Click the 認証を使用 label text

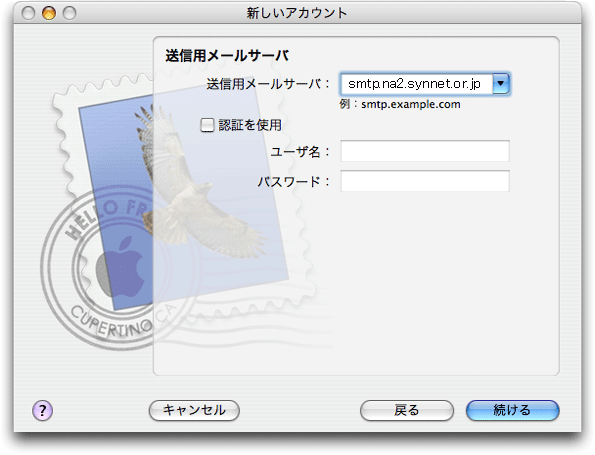250,125
